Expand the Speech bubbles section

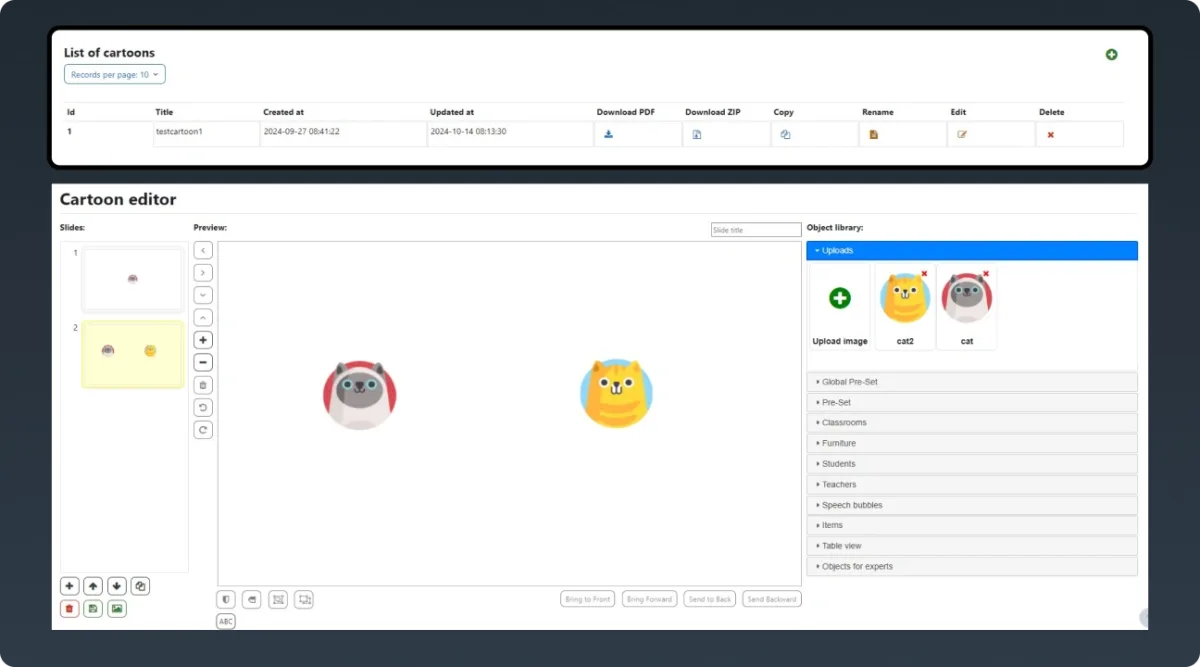coord(972,505)
